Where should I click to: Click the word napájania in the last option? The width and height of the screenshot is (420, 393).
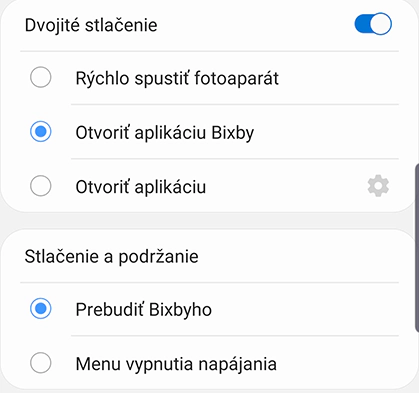[x=238, y=365]
